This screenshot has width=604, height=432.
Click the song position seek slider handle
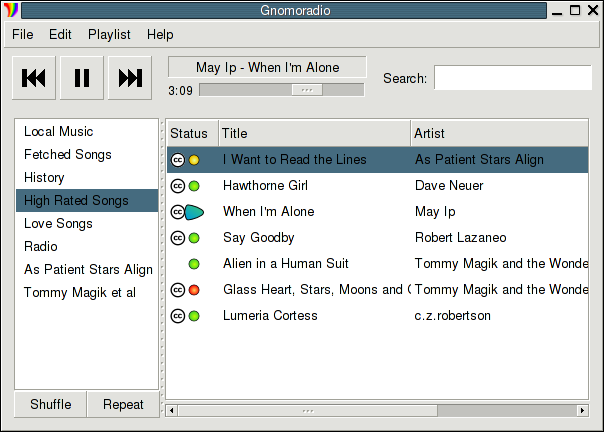click(307, 90)
